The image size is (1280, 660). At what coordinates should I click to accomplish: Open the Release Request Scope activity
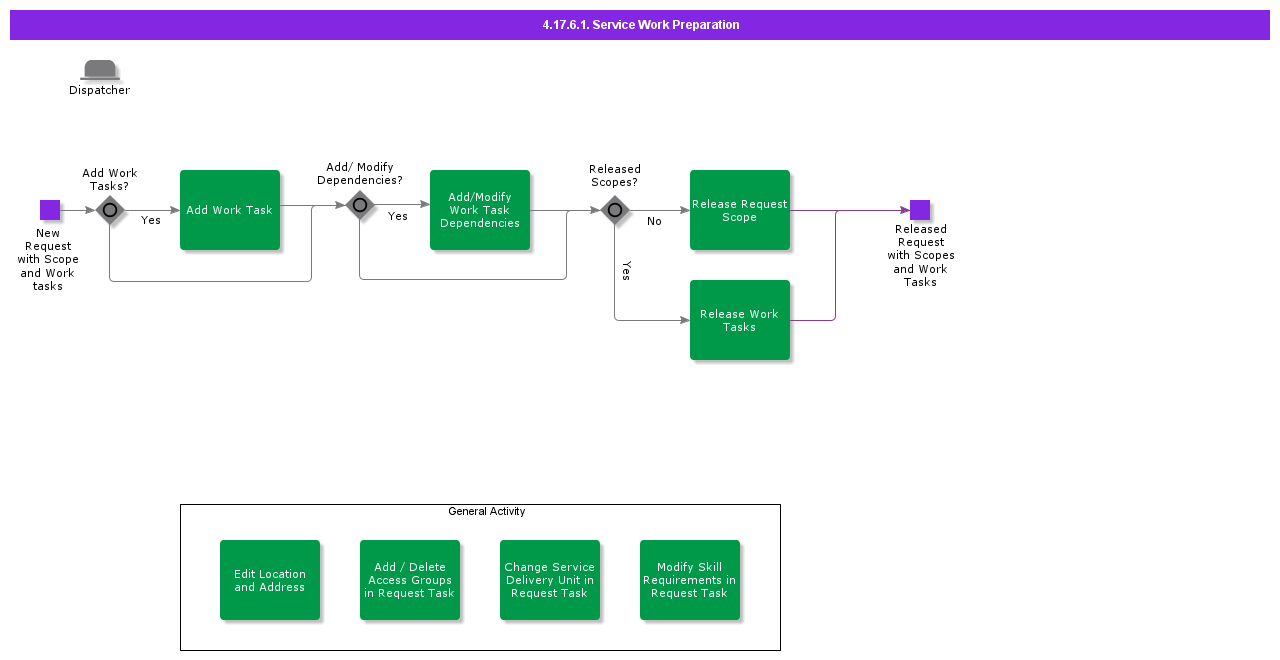coord(740,210)
